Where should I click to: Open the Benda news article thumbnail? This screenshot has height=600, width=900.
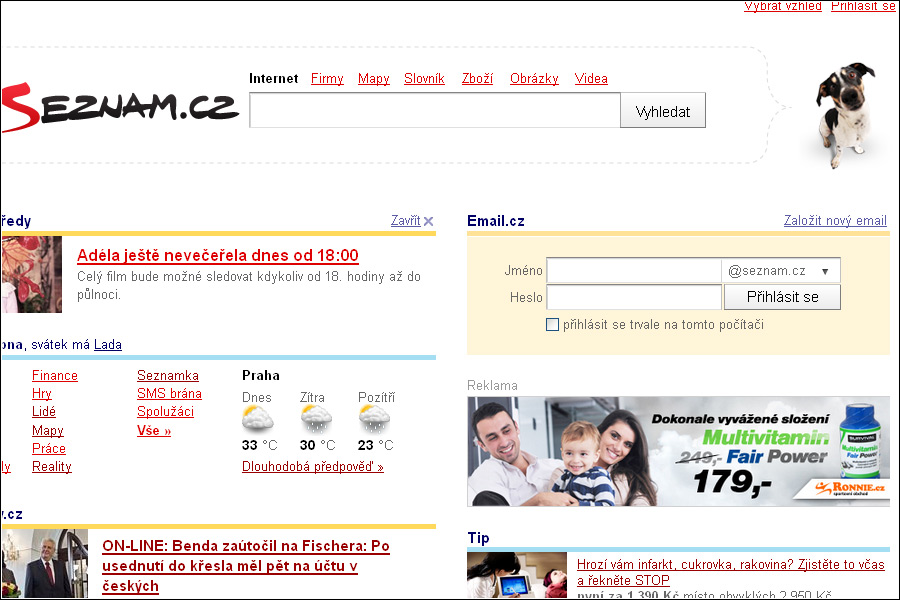tap(45, 564)
